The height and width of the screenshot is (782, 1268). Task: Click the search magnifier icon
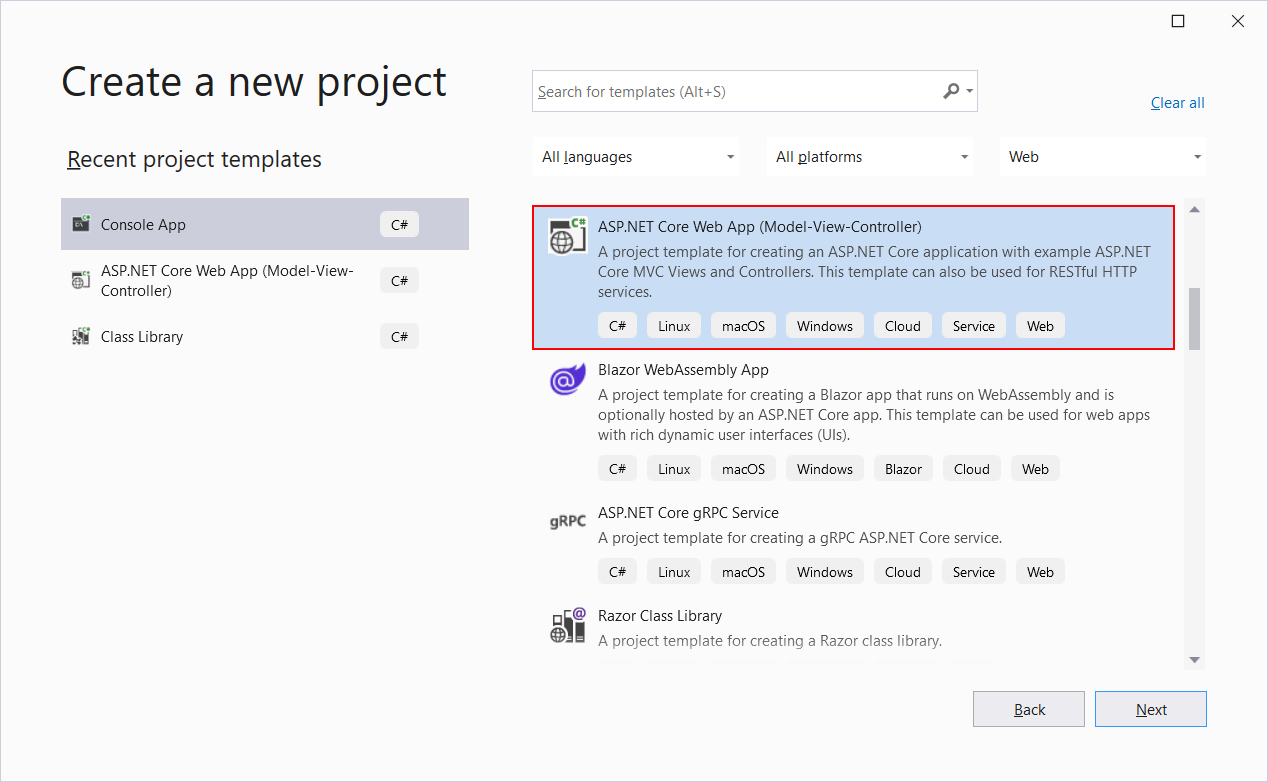(x=950, y=90)
